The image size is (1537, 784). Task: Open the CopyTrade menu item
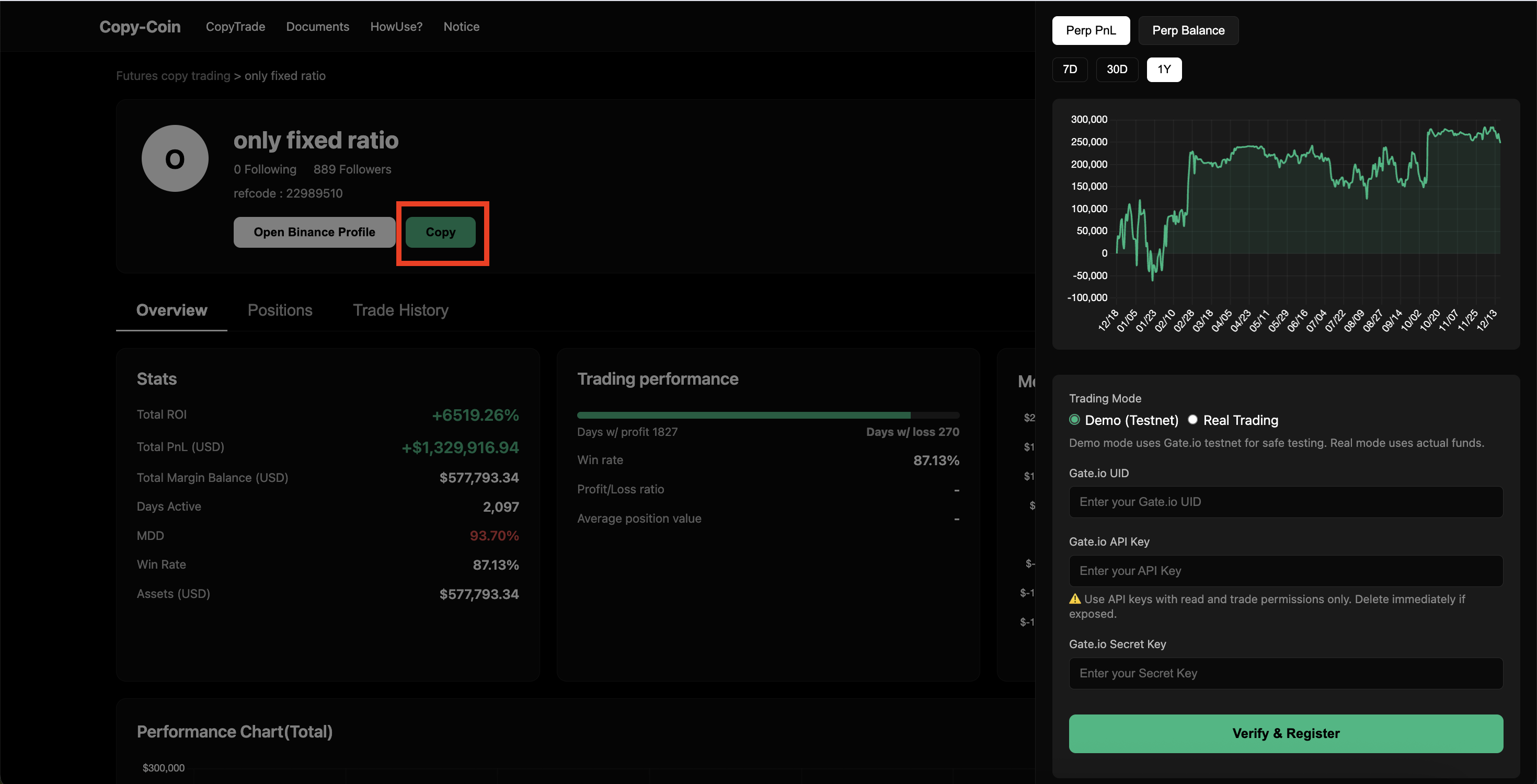(235, 27)
